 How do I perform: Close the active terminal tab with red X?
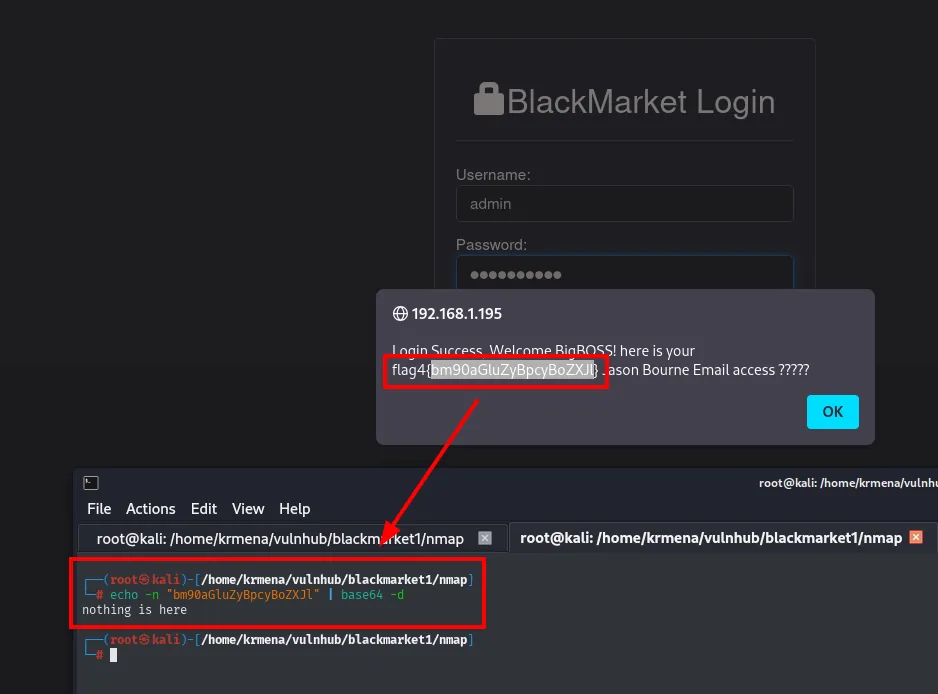916,537
